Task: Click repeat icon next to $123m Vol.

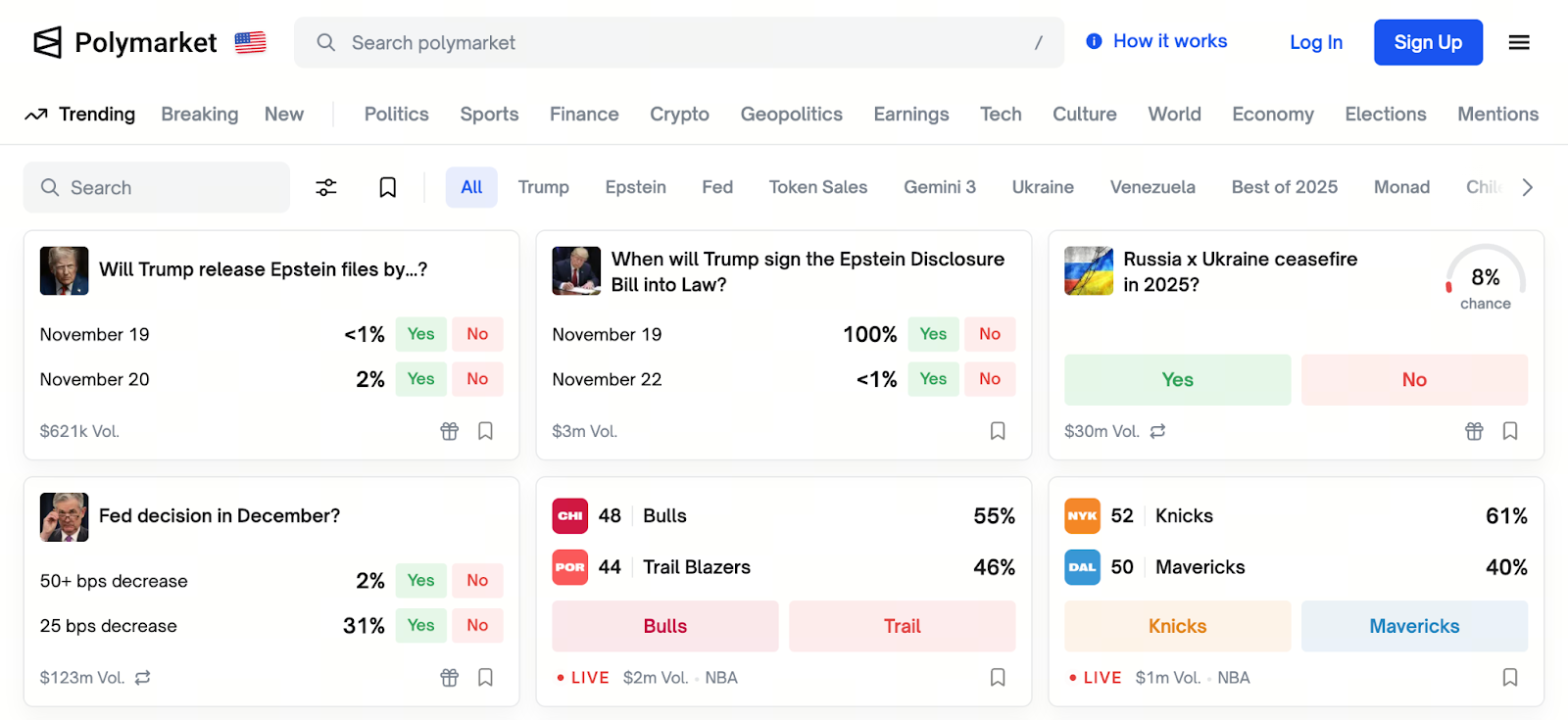Action: (x=143, y=678)
